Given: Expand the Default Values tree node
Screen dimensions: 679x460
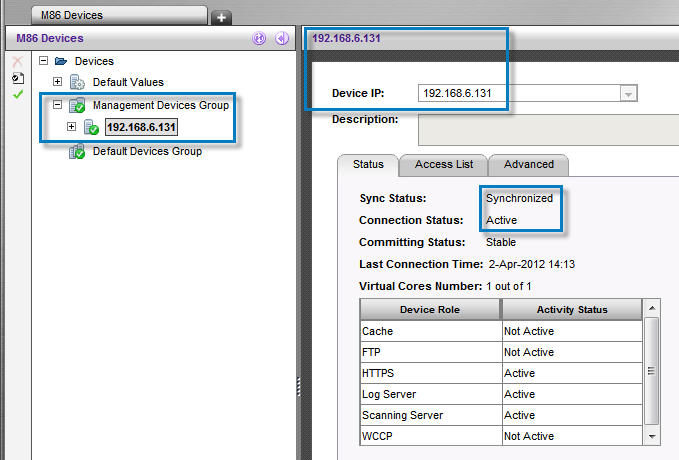Looking at the screenshot, I should click(58, 82).
